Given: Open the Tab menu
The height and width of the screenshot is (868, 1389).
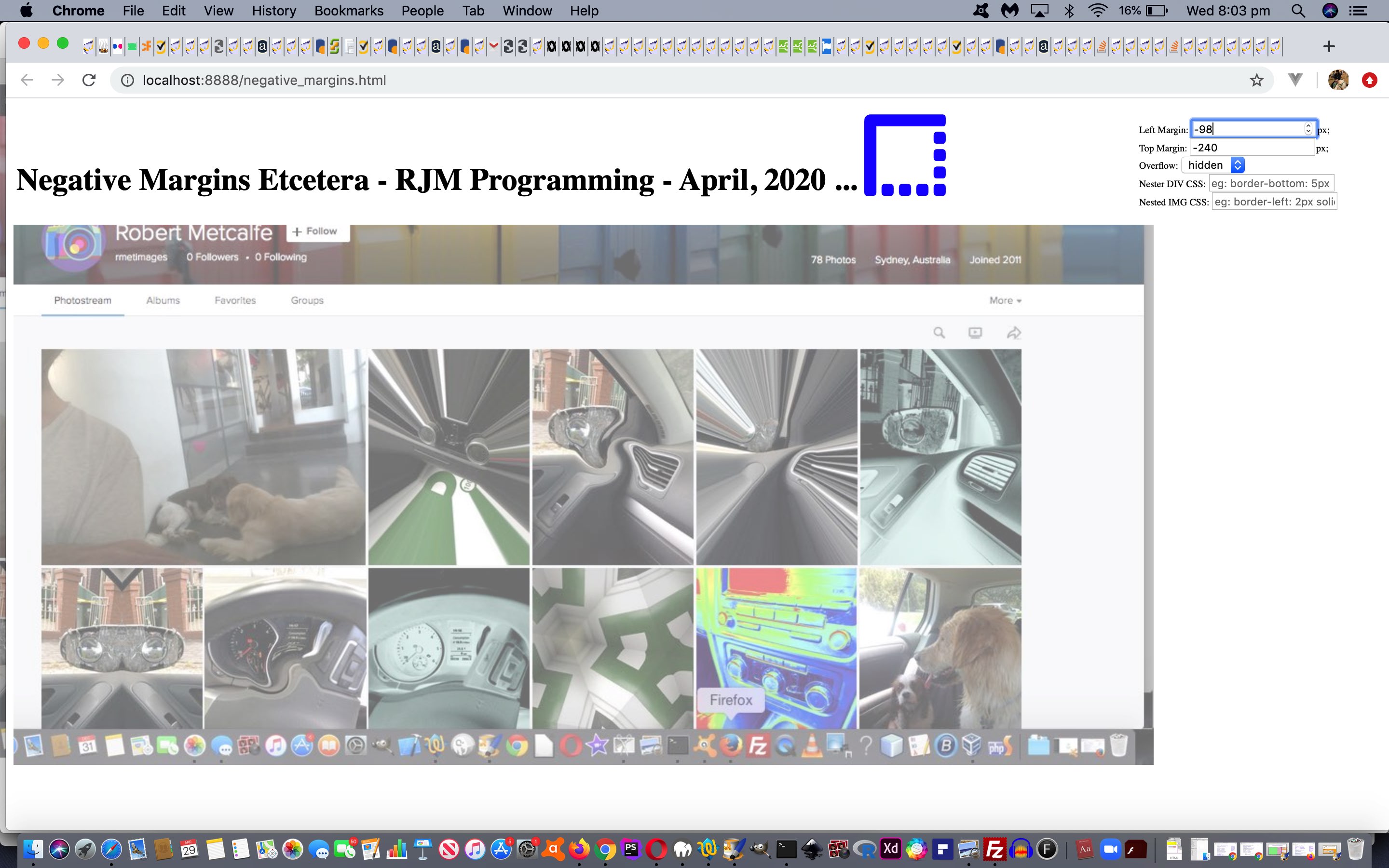Looking at the screenshot, I should tap(473, 10).
